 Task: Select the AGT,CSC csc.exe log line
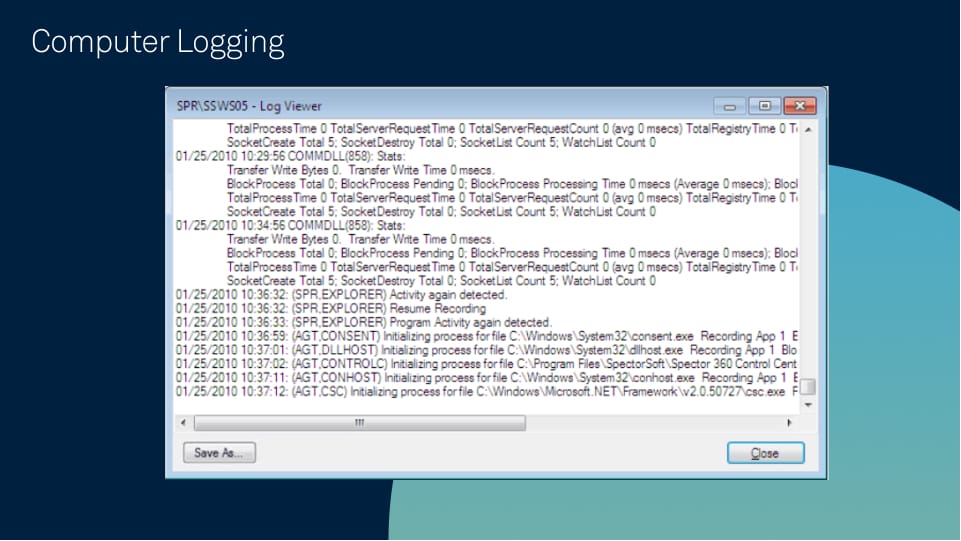487,392
